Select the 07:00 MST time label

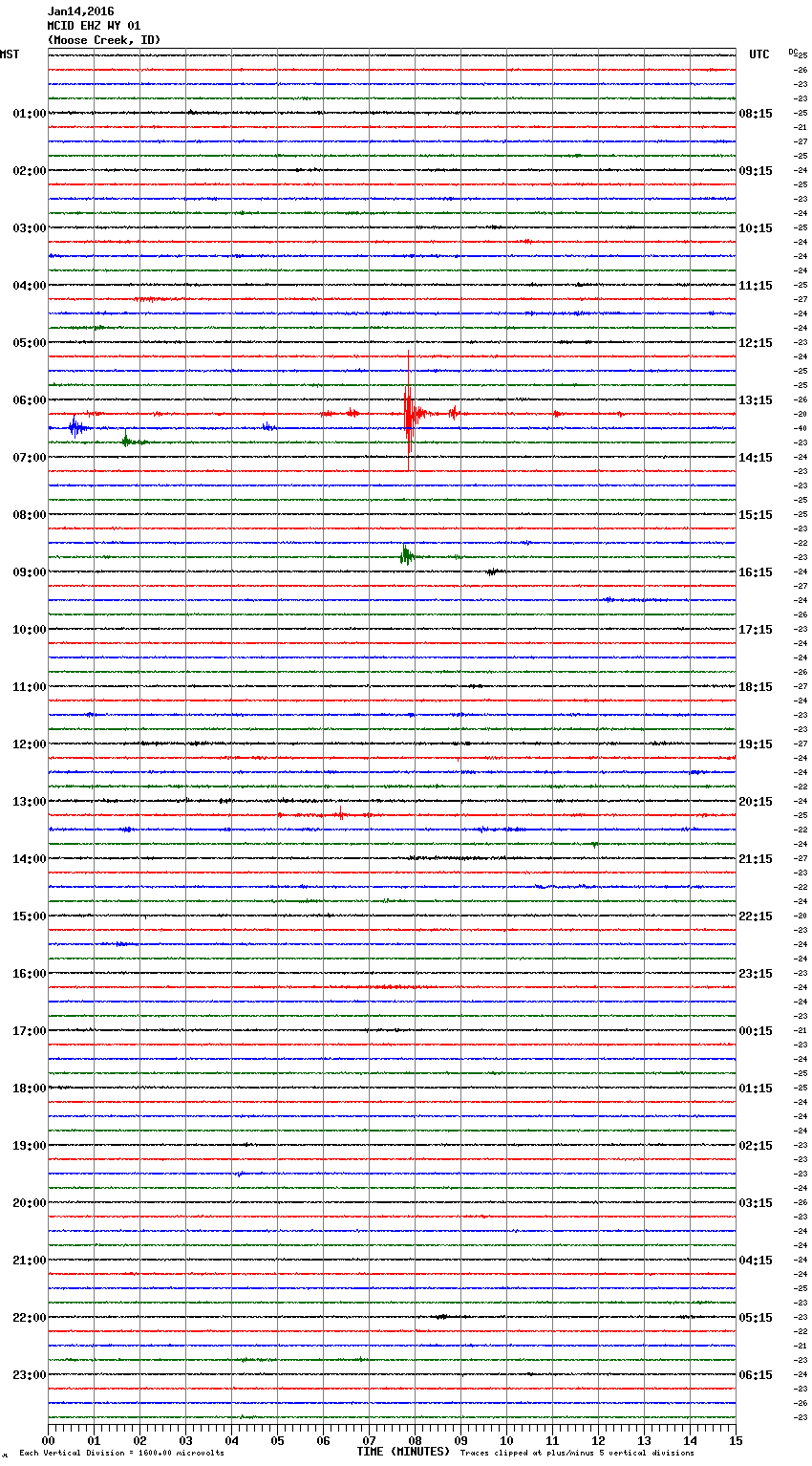(30, 458)
